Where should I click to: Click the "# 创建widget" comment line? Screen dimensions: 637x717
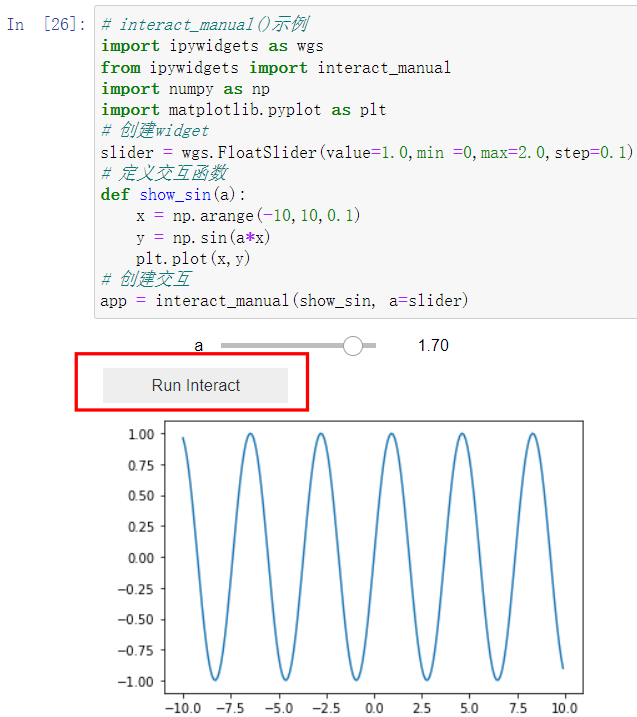click(x=155, y=131)
